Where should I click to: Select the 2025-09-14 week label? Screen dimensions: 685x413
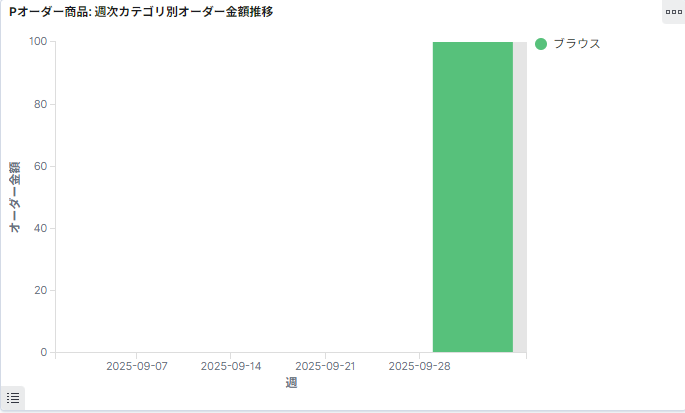231,367
